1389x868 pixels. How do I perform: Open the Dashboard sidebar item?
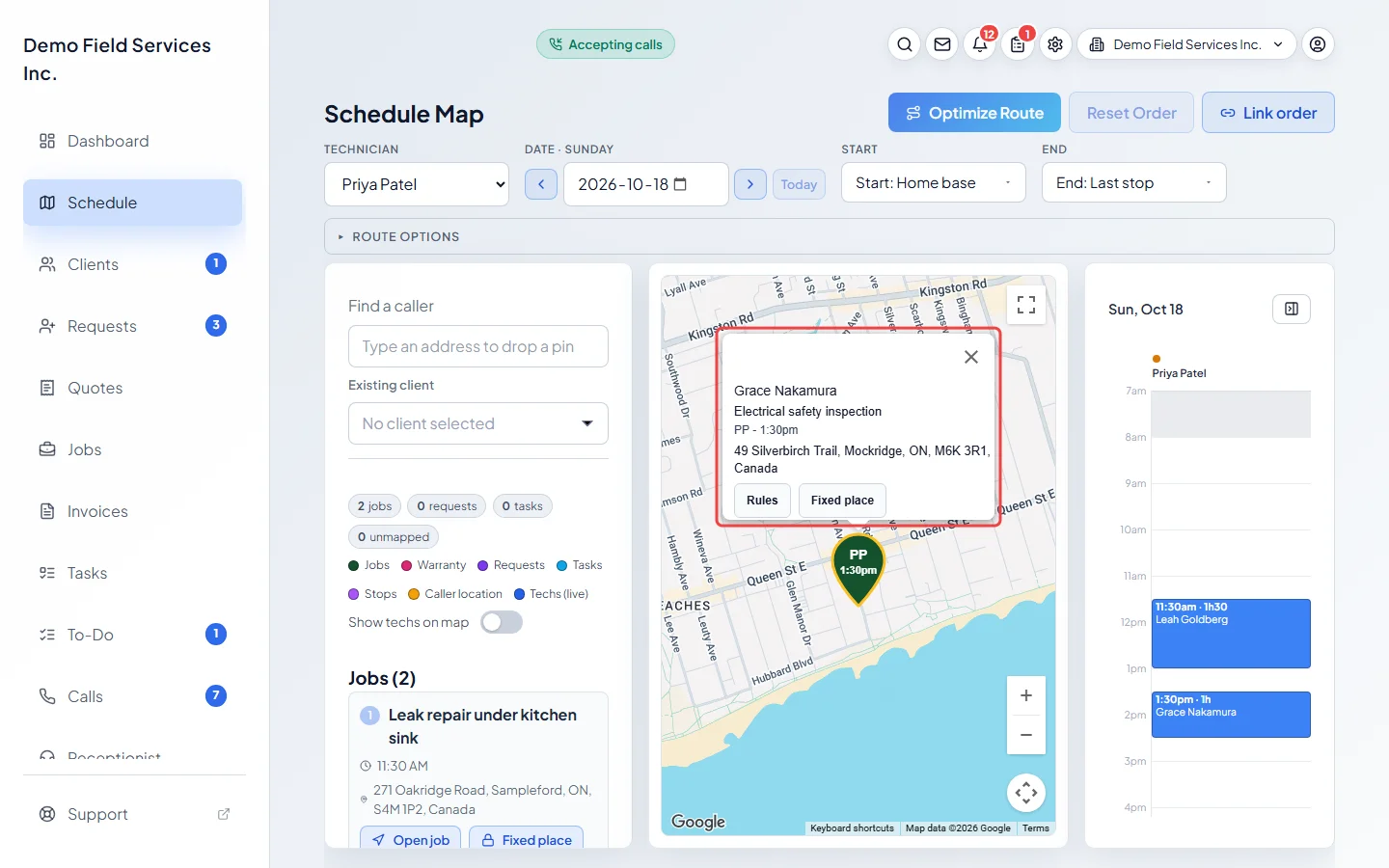(x=133, y=141)
